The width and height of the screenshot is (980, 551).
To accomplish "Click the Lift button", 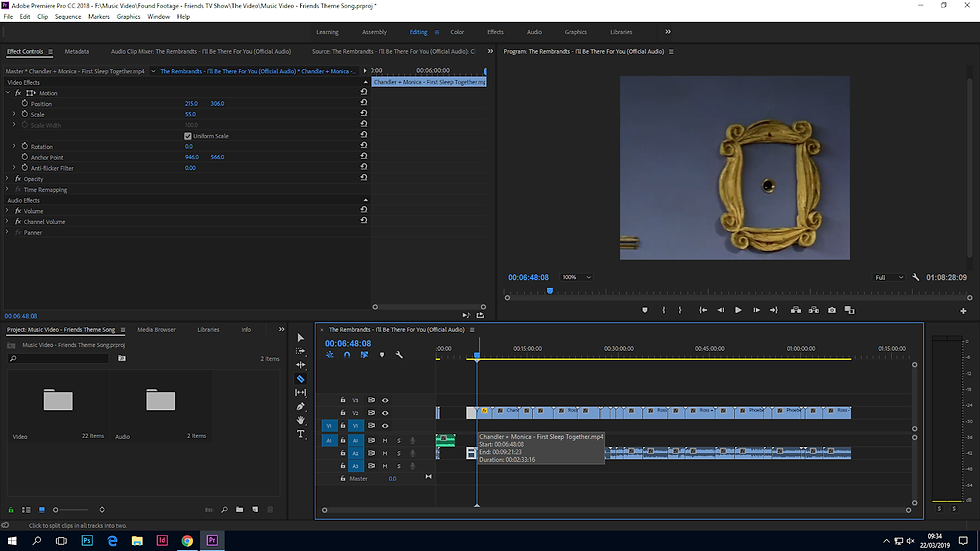I will tap(796, 310).
